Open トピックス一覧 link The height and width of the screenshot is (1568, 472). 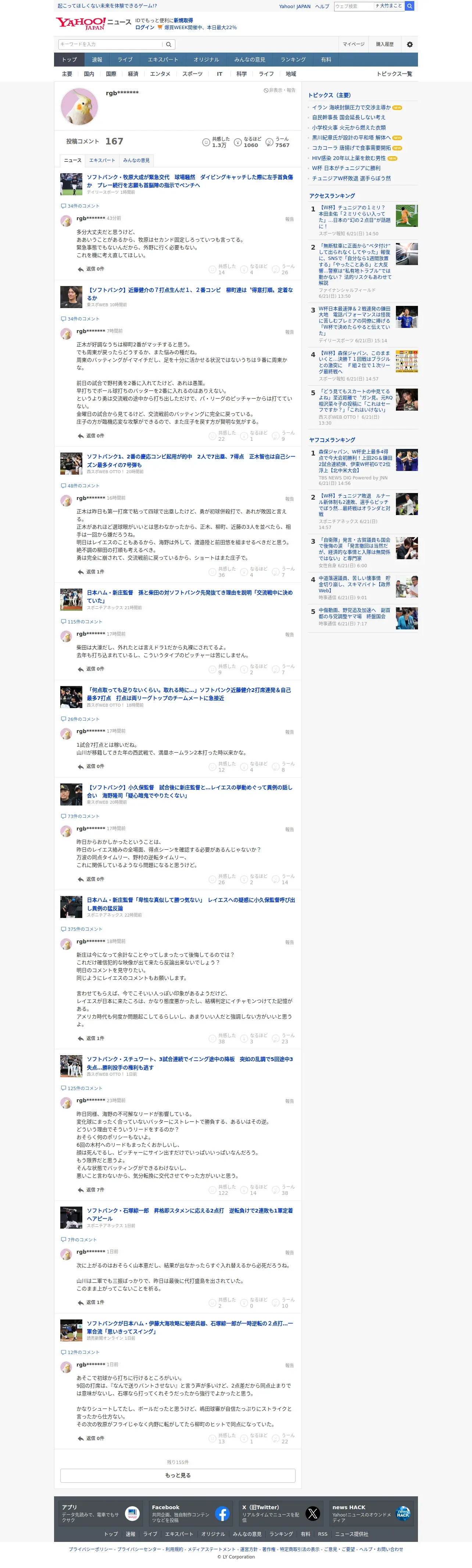(394, 74)
